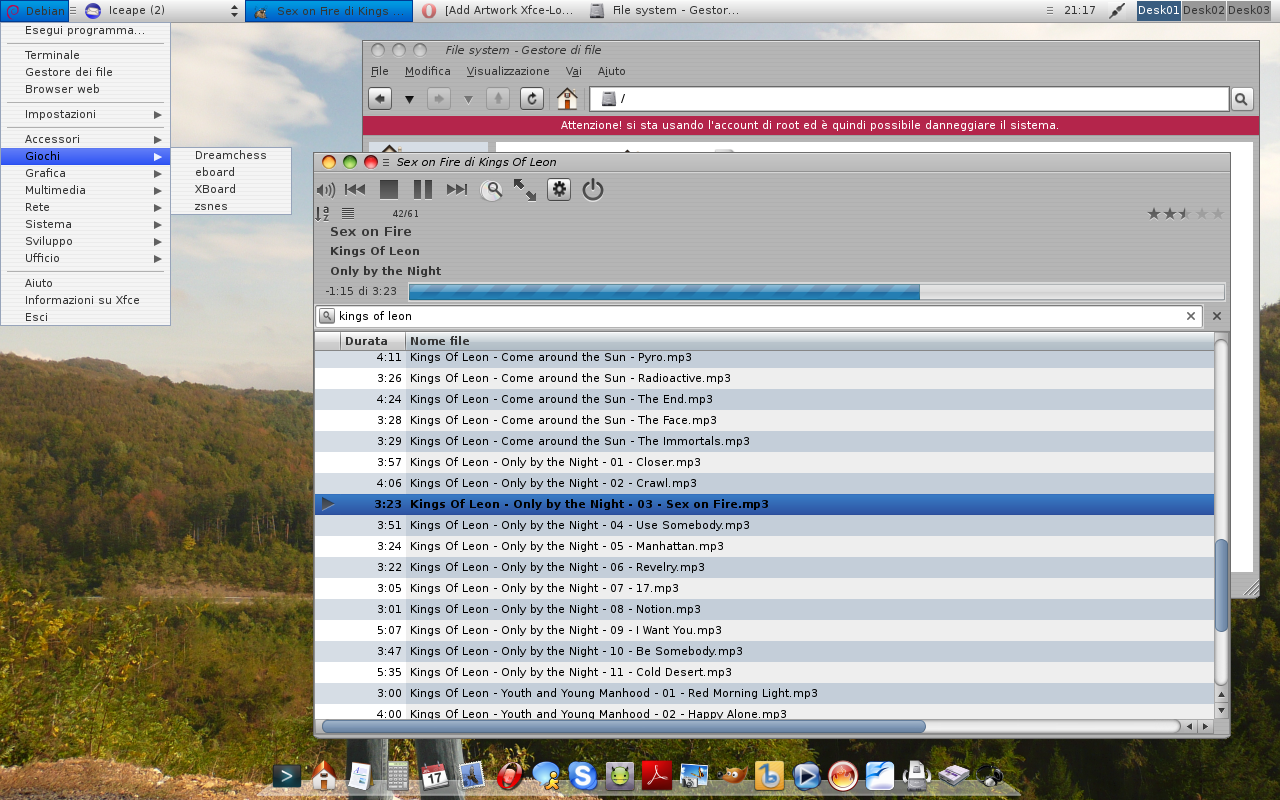Launch terminal from the dock
Image resolution: width=1280 pixels, height=800 pixels.
pyautogui.click(x=287, y=775)
